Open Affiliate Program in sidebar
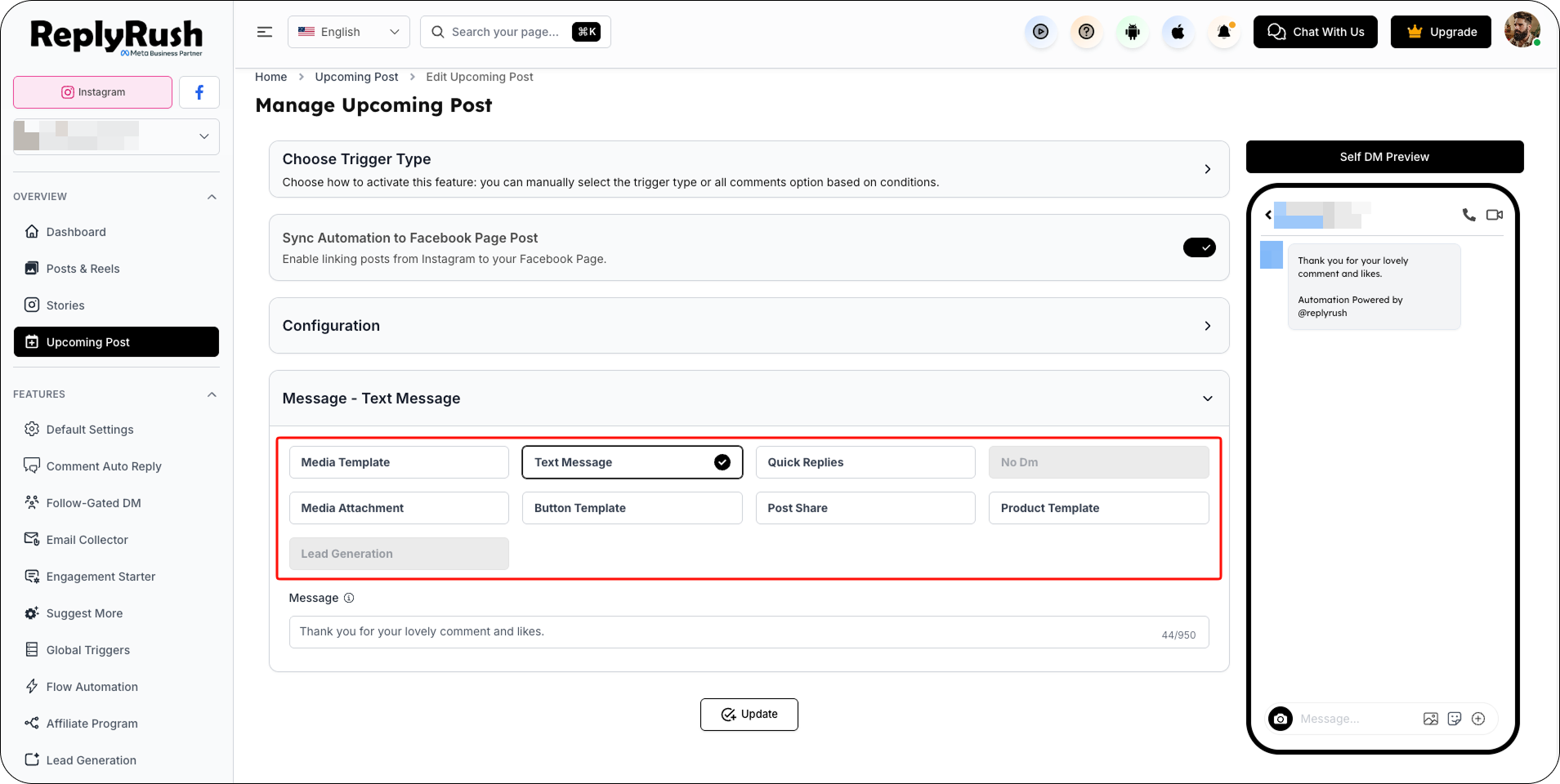The height and width of the screenshot is (784, 1560). 116,724
